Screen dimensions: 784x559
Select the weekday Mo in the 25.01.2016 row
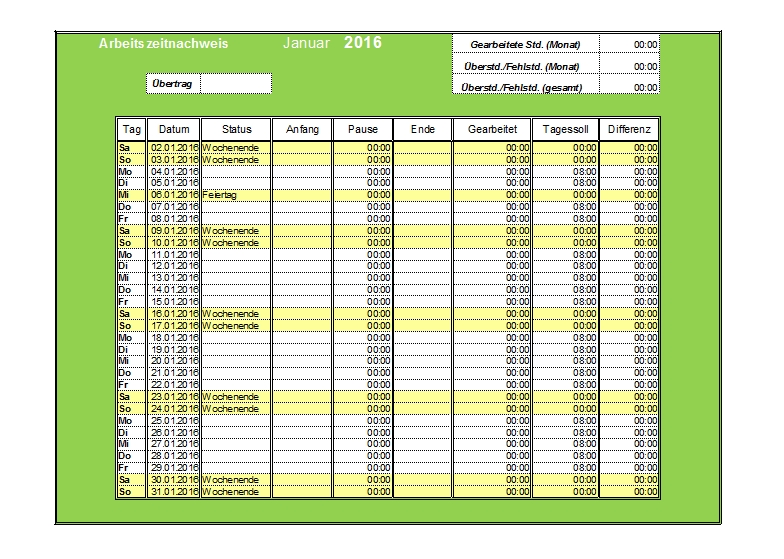132,420
